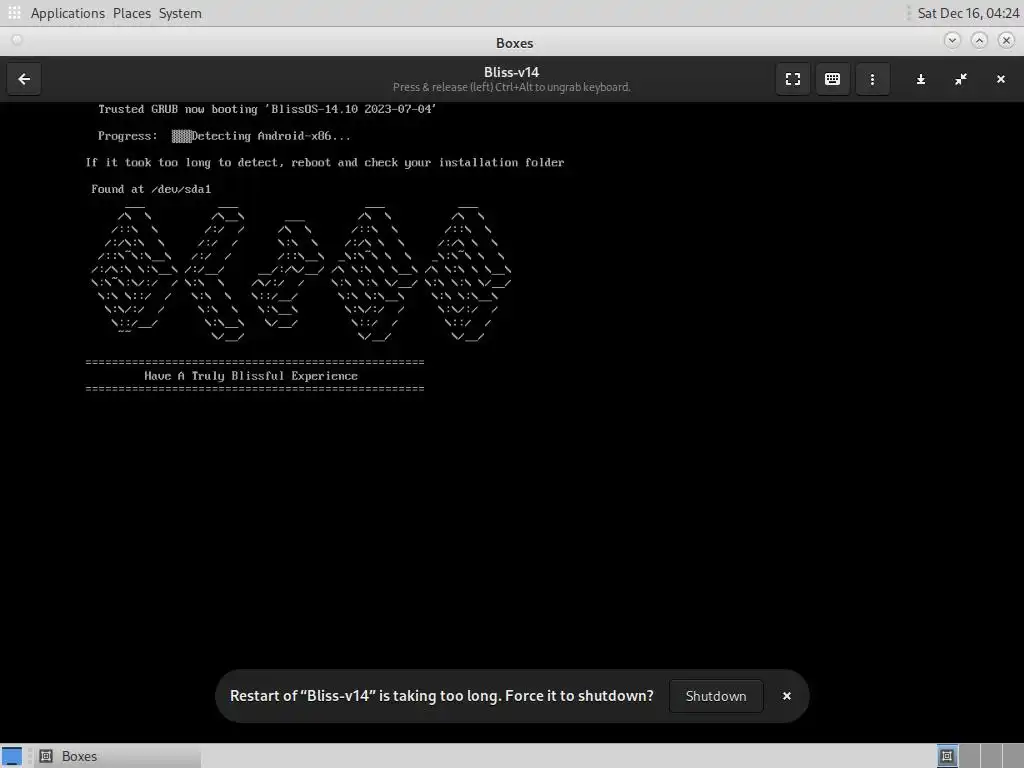Open the System menu
The width and height of the screenshot is (1024, 768).
click(x=180, y=13)
